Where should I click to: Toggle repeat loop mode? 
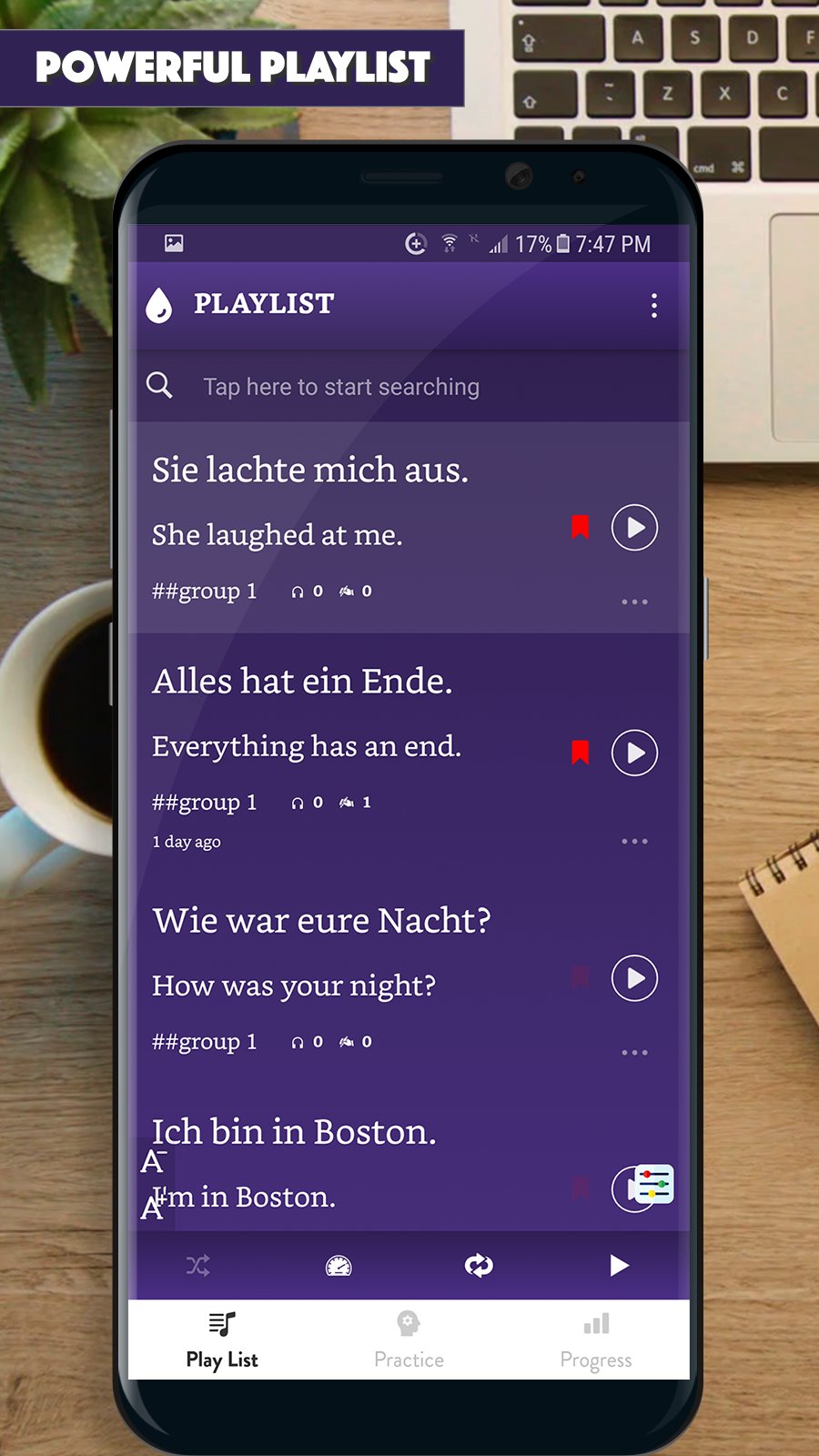click(479, 1265)
